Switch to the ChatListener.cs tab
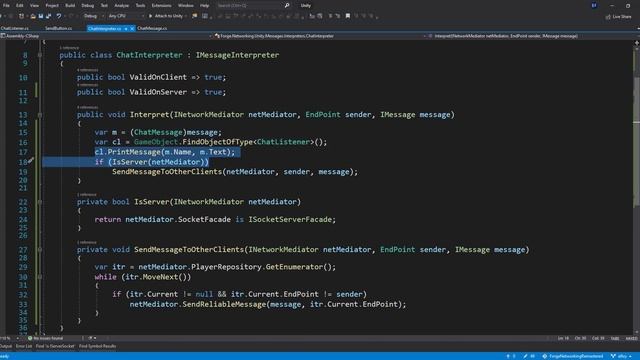 tap(15, 29)
